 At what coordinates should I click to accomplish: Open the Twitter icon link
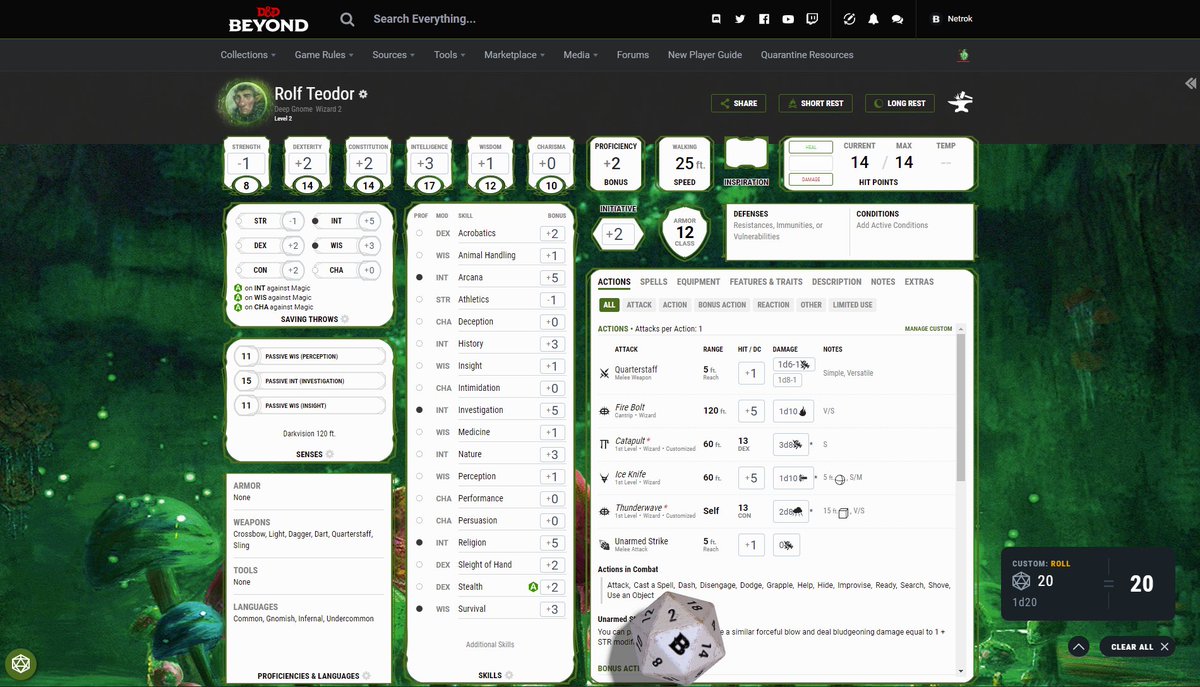pos(740,19)
